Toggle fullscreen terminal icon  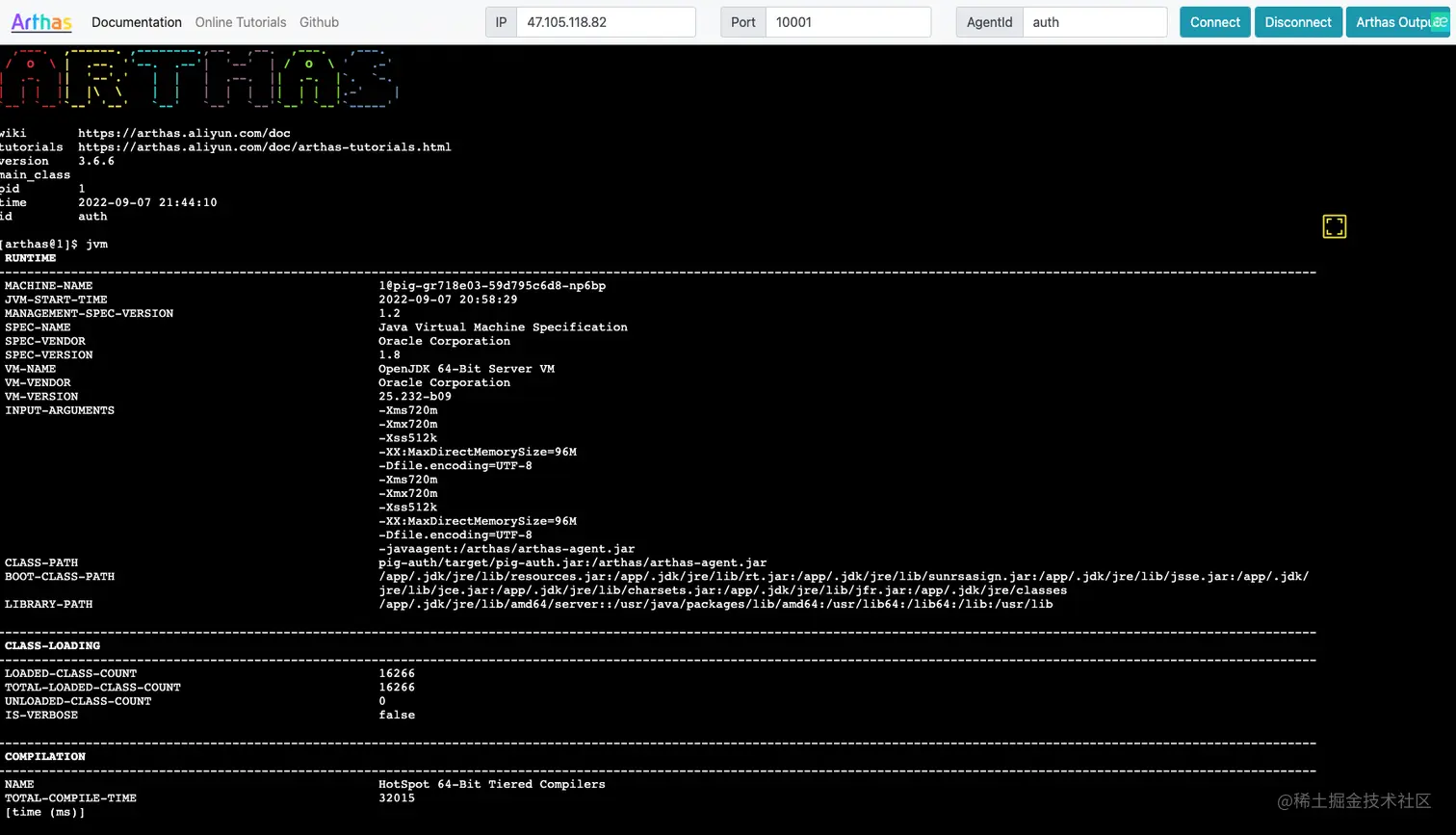coord(1334,226)
